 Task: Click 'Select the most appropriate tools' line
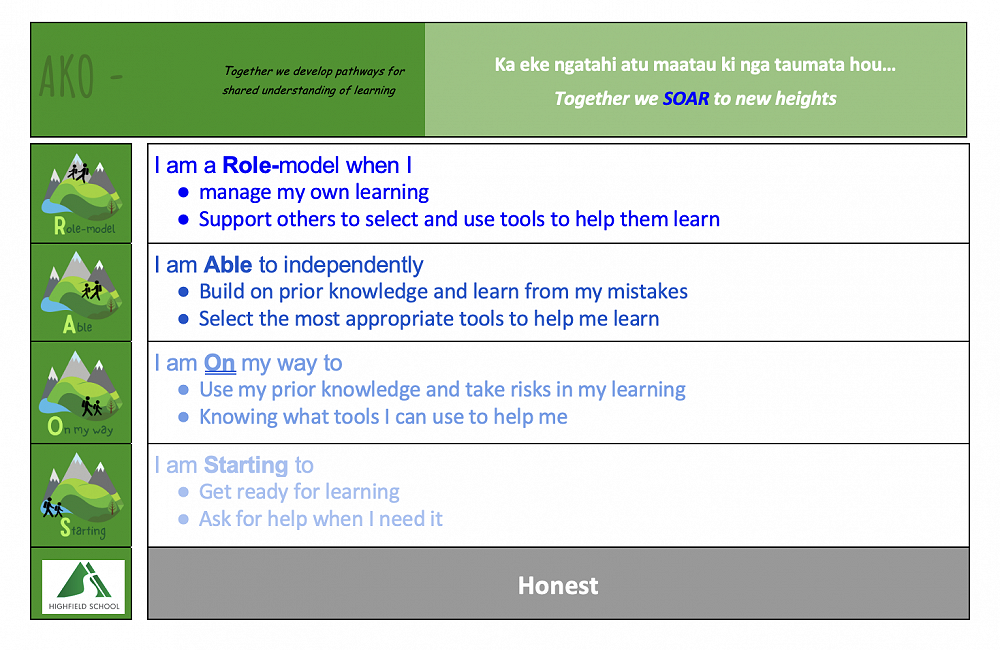click(429, 319)
